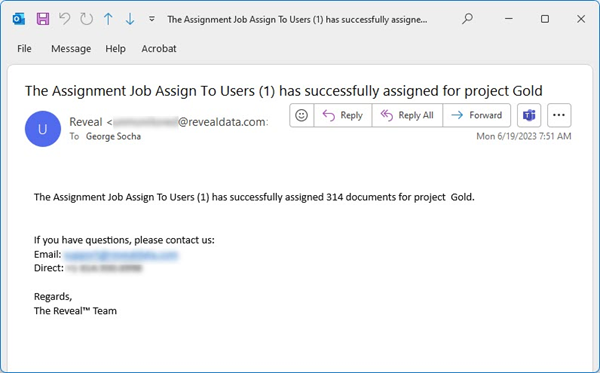The width and height of the screenshot is (600, 373).
Task: Open the Message ribbon tab
Action: coord(71,49)
